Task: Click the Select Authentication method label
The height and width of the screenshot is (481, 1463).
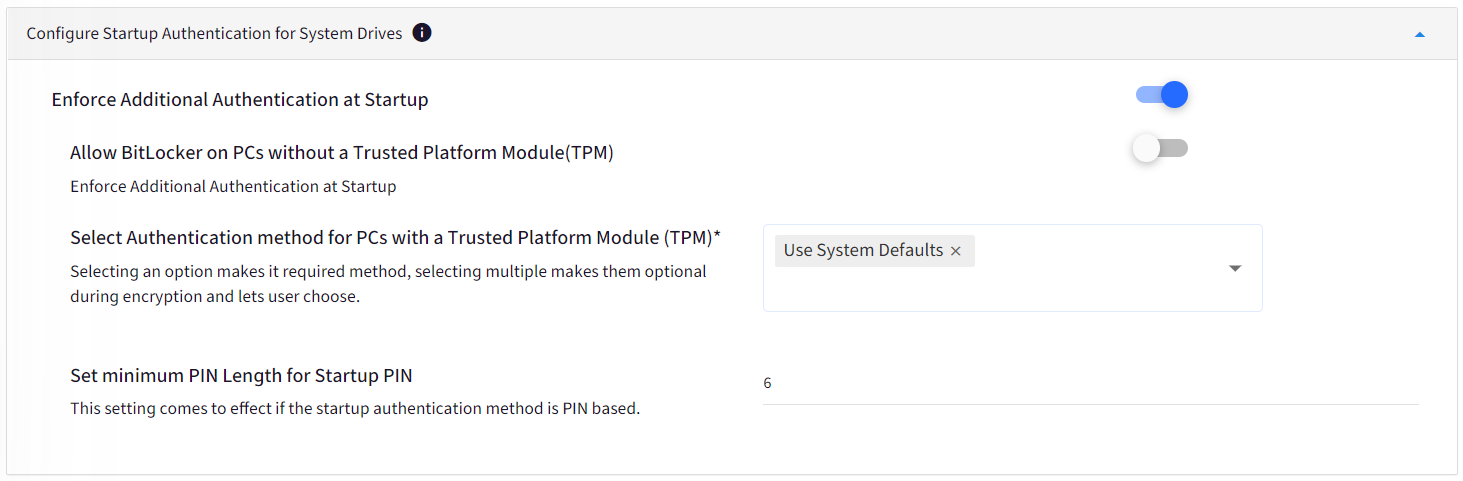Action: (x=395, y=238)
